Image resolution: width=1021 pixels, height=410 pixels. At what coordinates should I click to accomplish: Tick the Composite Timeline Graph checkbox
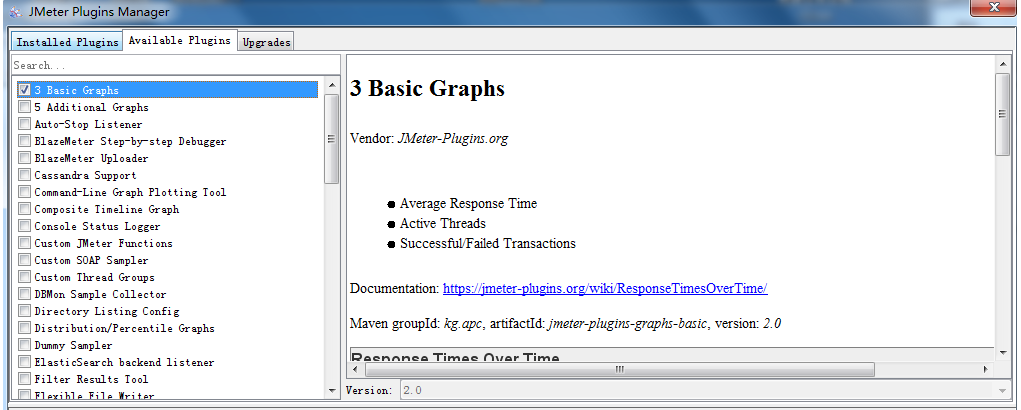click(x=24, y=209)
